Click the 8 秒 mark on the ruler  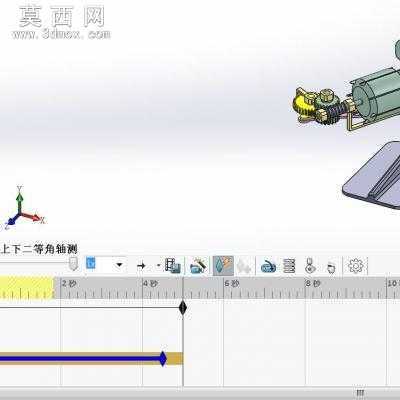pyautogui.click(x=313, y=284)
